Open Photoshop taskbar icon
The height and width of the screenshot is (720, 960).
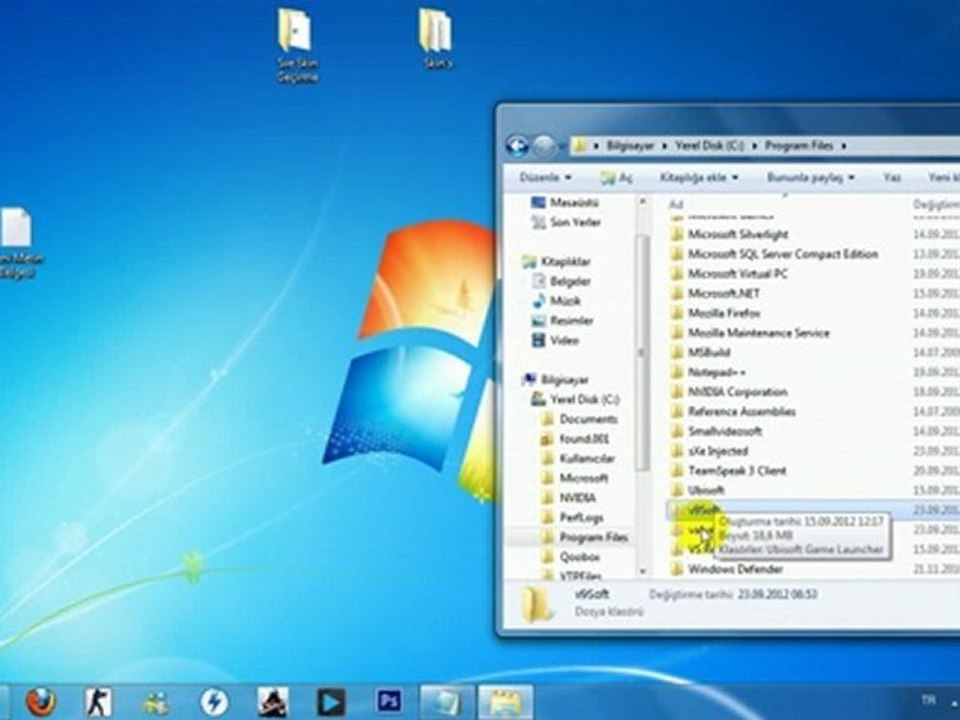tap(389, 702)
